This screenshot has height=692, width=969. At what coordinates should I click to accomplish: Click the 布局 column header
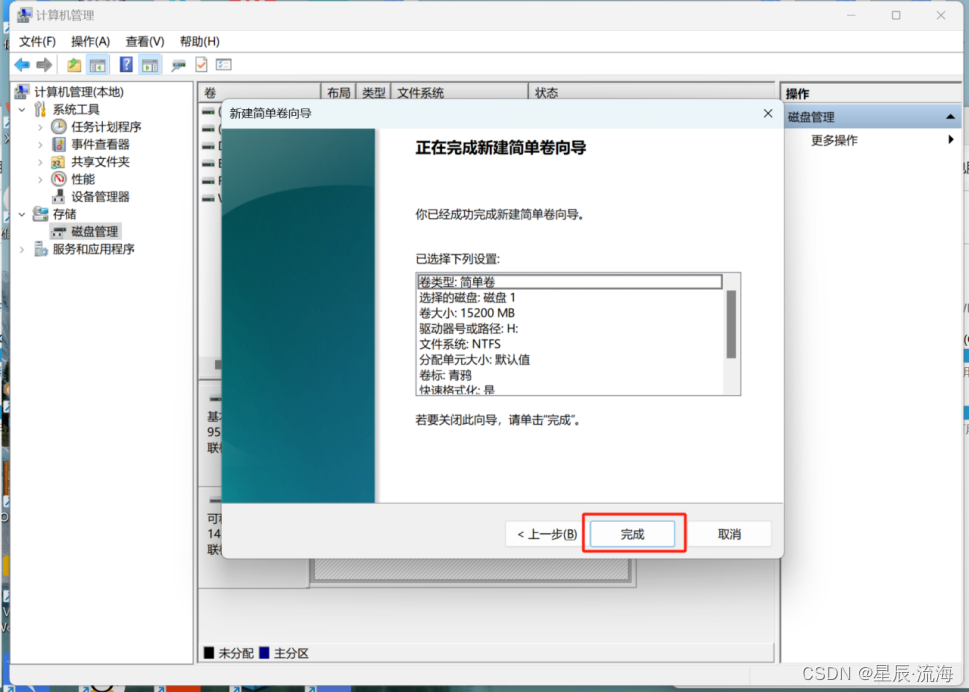(x=339, y=92)
